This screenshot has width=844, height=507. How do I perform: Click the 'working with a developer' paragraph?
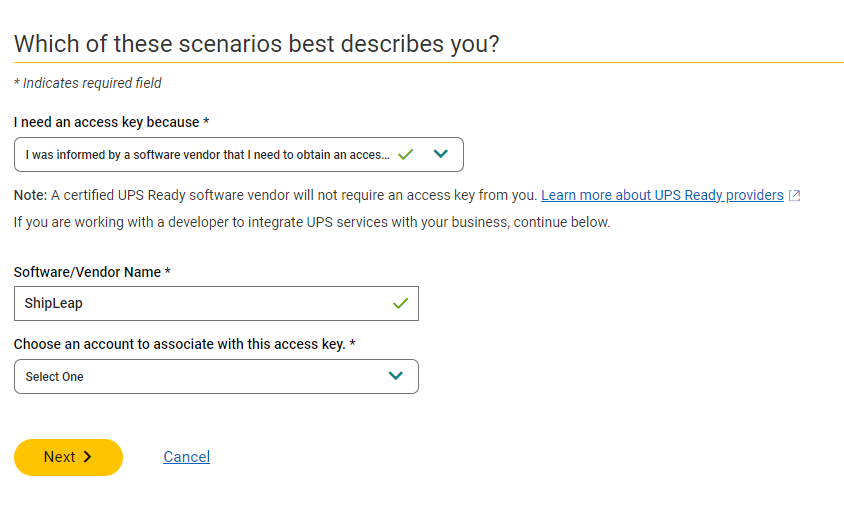coord(311,222)
